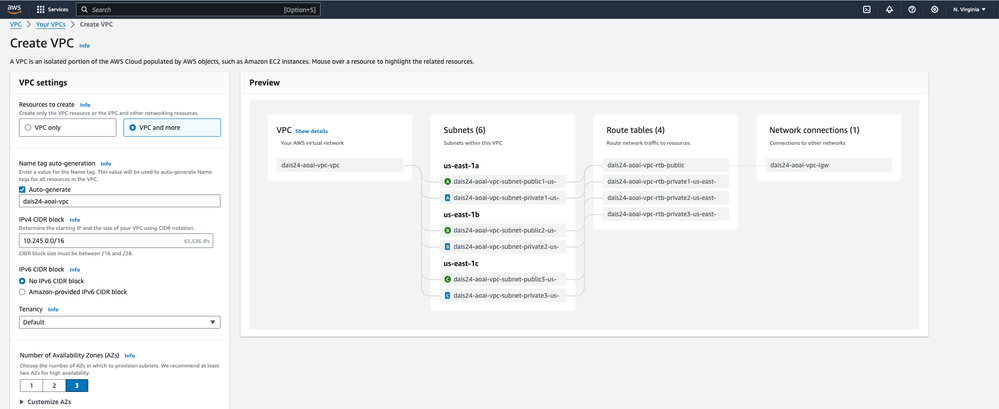Select dais24-aoai-vpc-subnet-private3 subnet
Viewport: 999px width, 409px height.
503,295
